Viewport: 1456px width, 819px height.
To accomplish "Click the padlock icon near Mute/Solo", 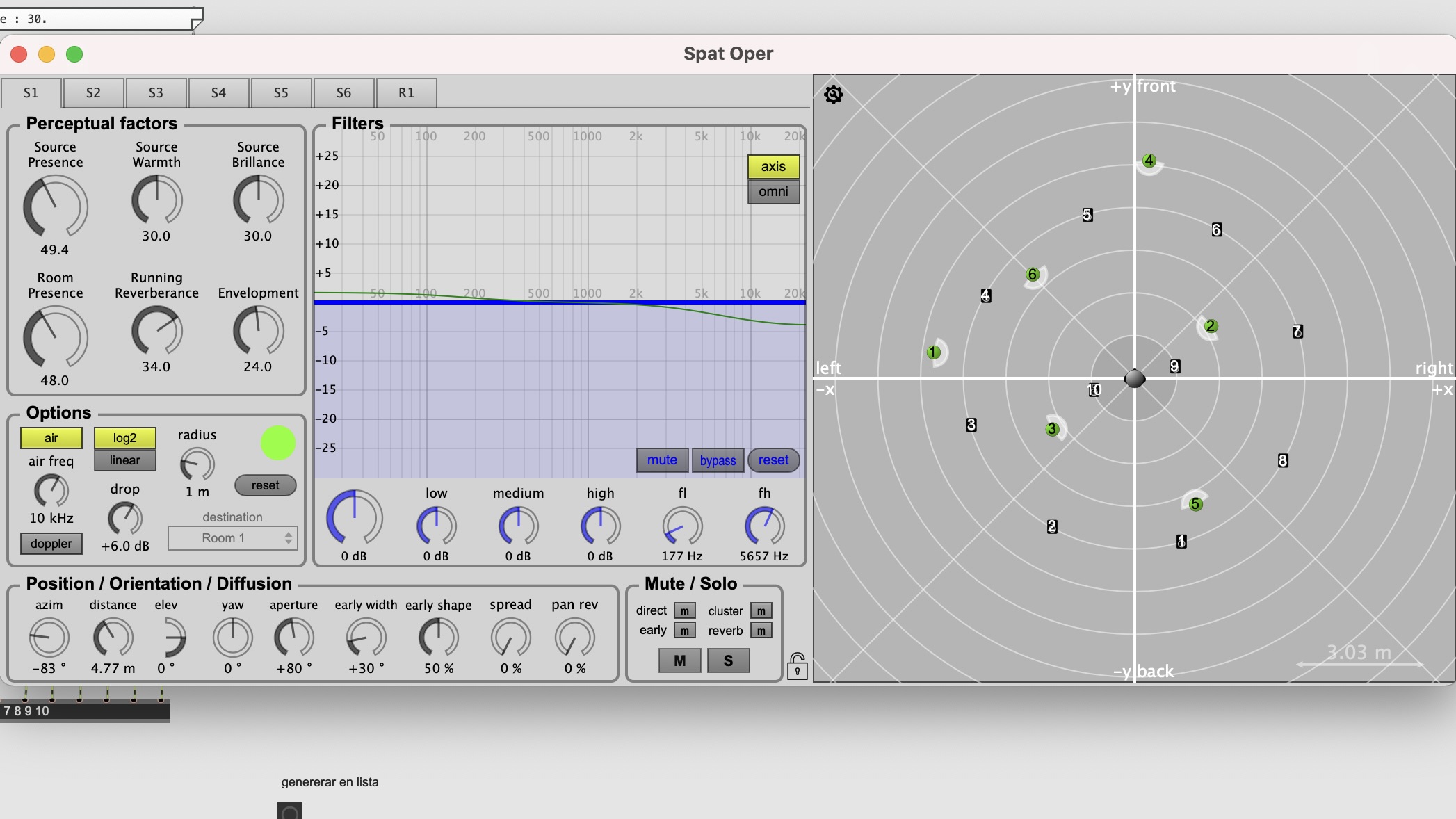I will (797, 667).
